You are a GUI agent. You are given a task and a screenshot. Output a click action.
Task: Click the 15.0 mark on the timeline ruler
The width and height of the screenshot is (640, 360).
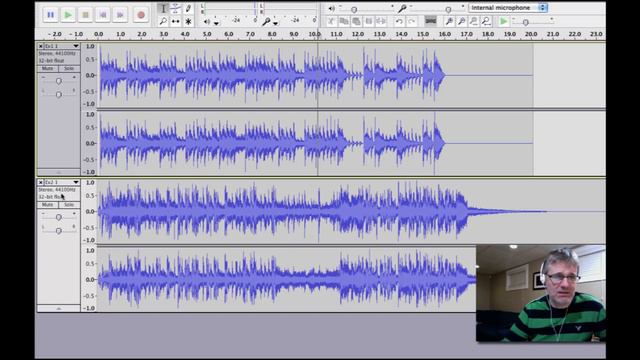pyautogui.click(x=423, y=34)
